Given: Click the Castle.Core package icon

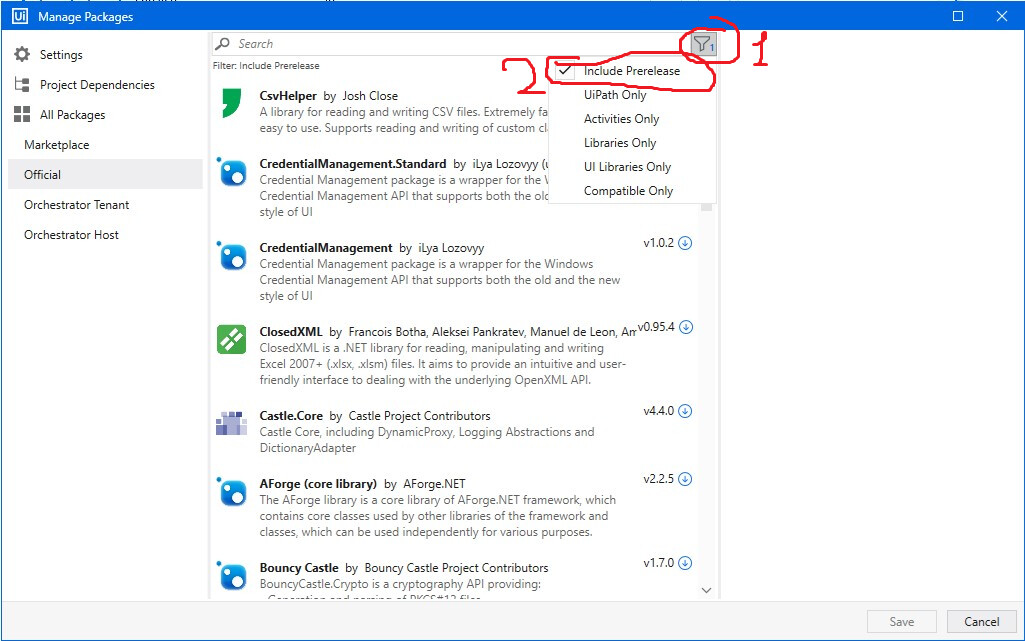Looking at the screenshot, I should coord(231,423).
